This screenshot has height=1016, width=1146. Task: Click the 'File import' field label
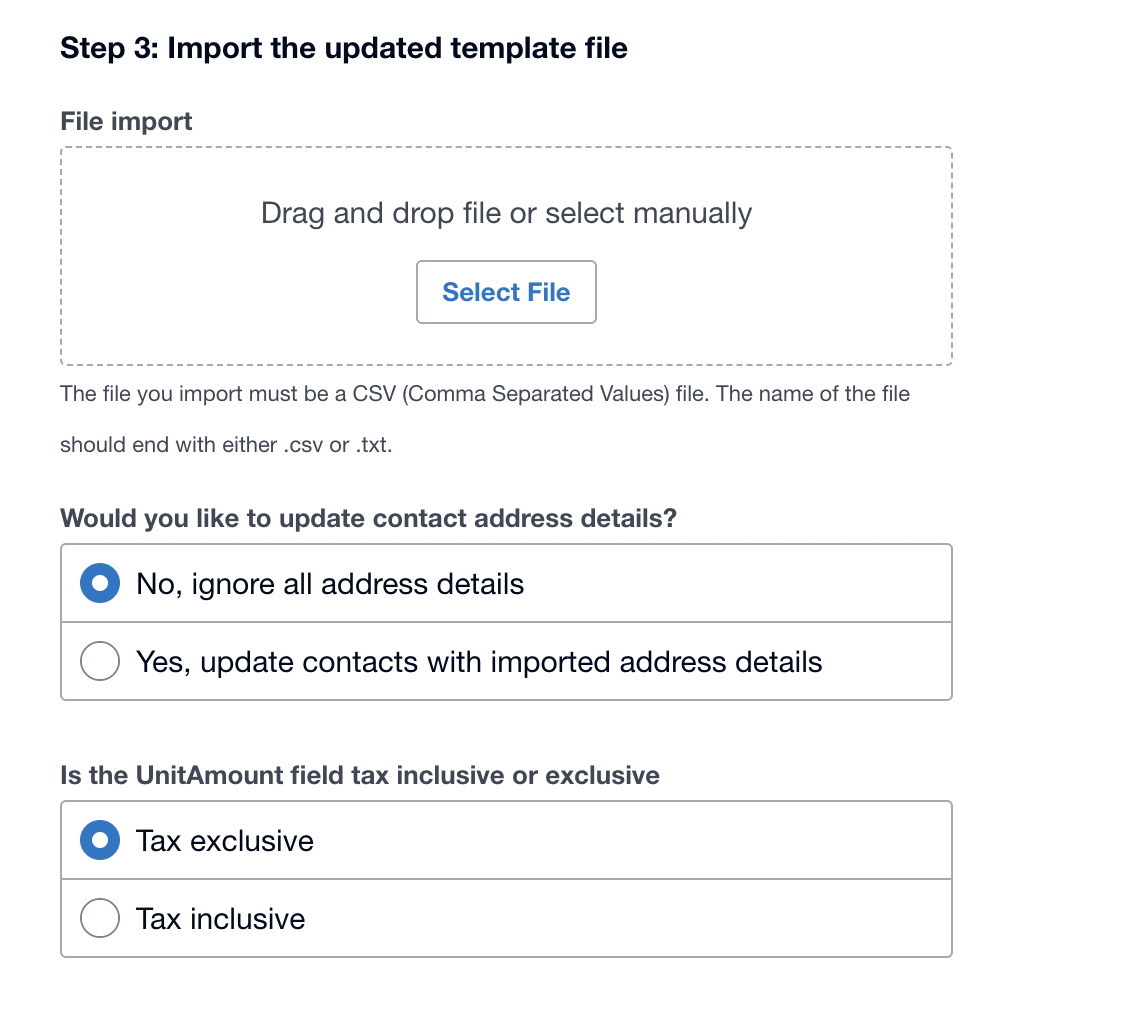coord(126,122)
